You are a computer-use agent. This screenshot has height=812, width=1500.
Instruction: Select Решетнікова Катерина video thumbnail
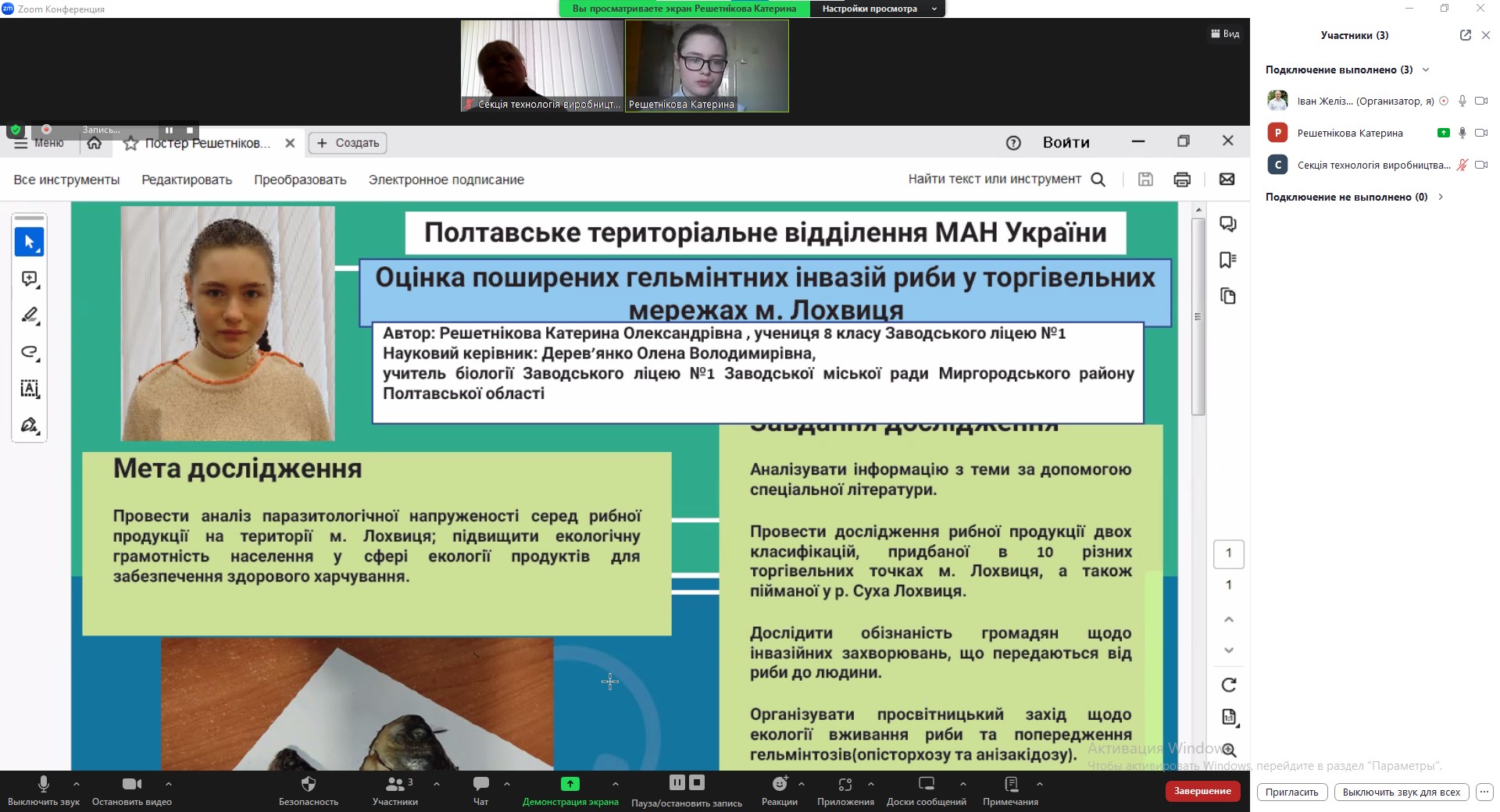pyautogui.click(x=707, y=66)
